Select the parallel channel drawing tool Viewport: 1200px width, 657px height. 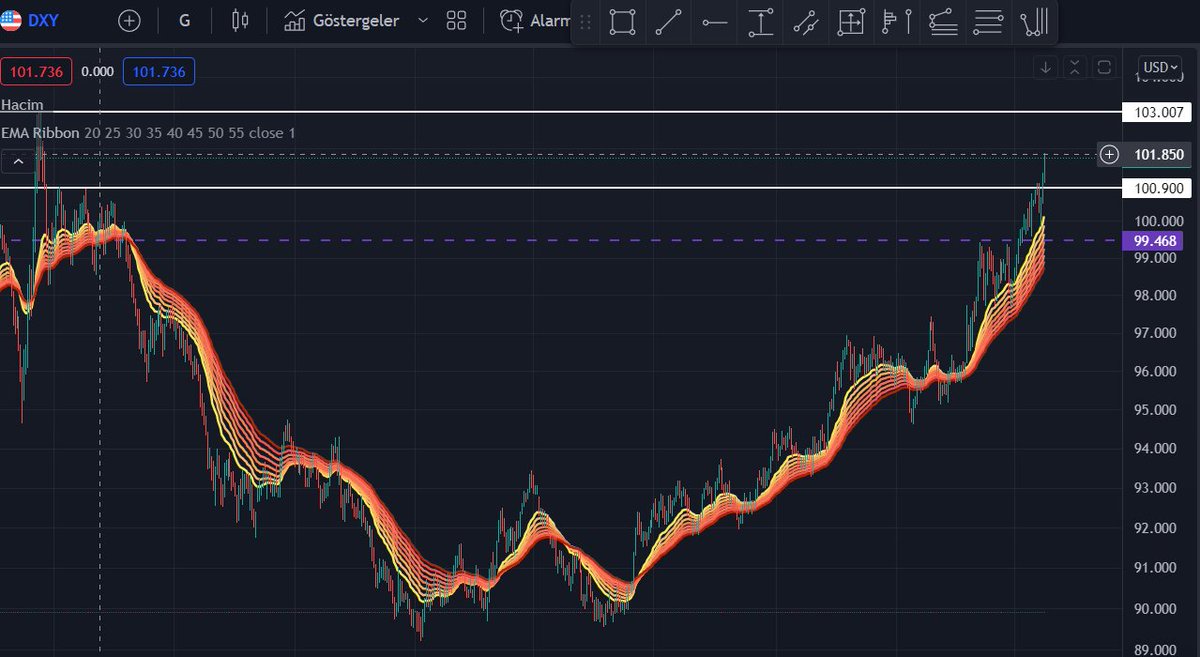pyautogui.click(x=807, y=22)
